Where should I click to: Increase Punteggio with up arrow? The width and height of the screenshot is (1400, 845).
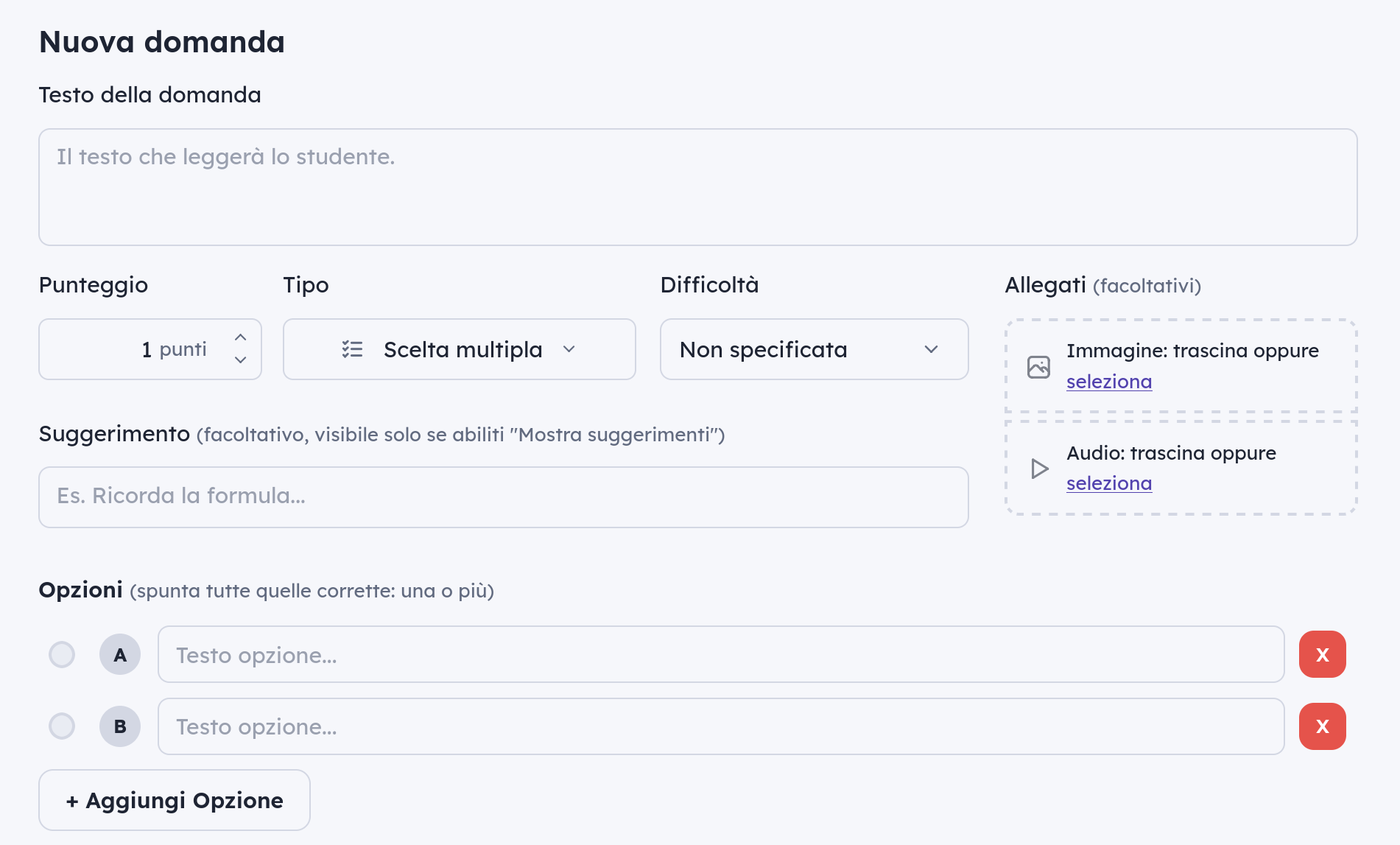(x=240, y=337)
